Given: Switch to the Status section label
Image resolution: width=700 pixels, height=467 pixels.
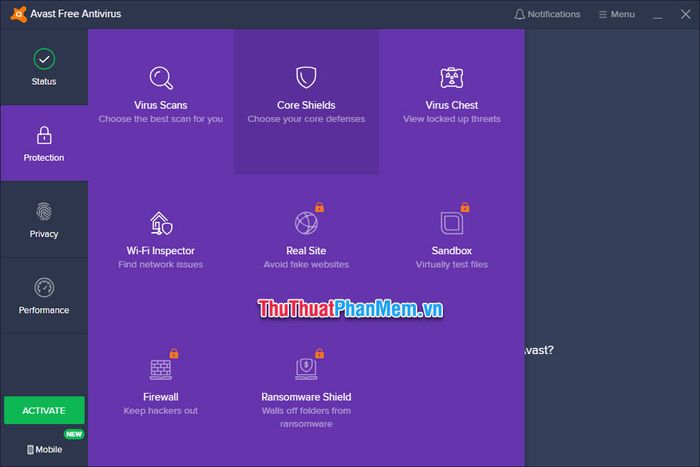Looking at the screenshot, I should (44, 81).
